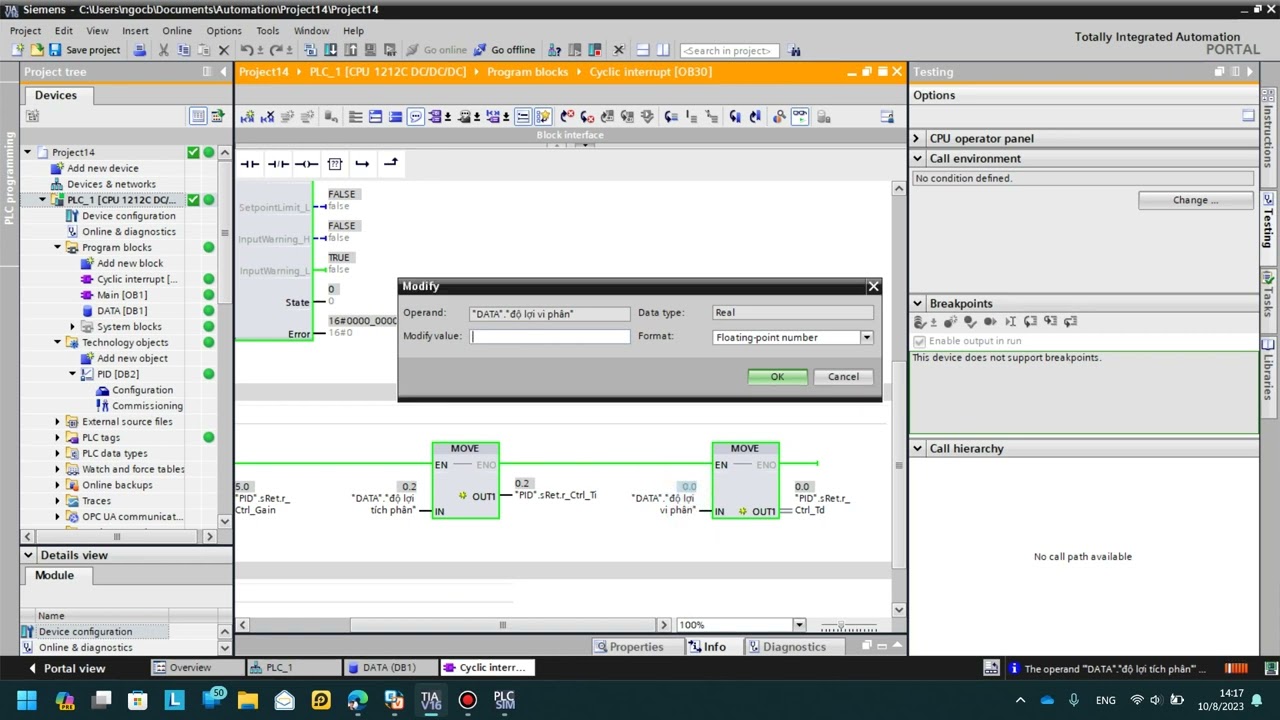Click the split editor horizontally icon
The image size is (1280, 720).
643,50
